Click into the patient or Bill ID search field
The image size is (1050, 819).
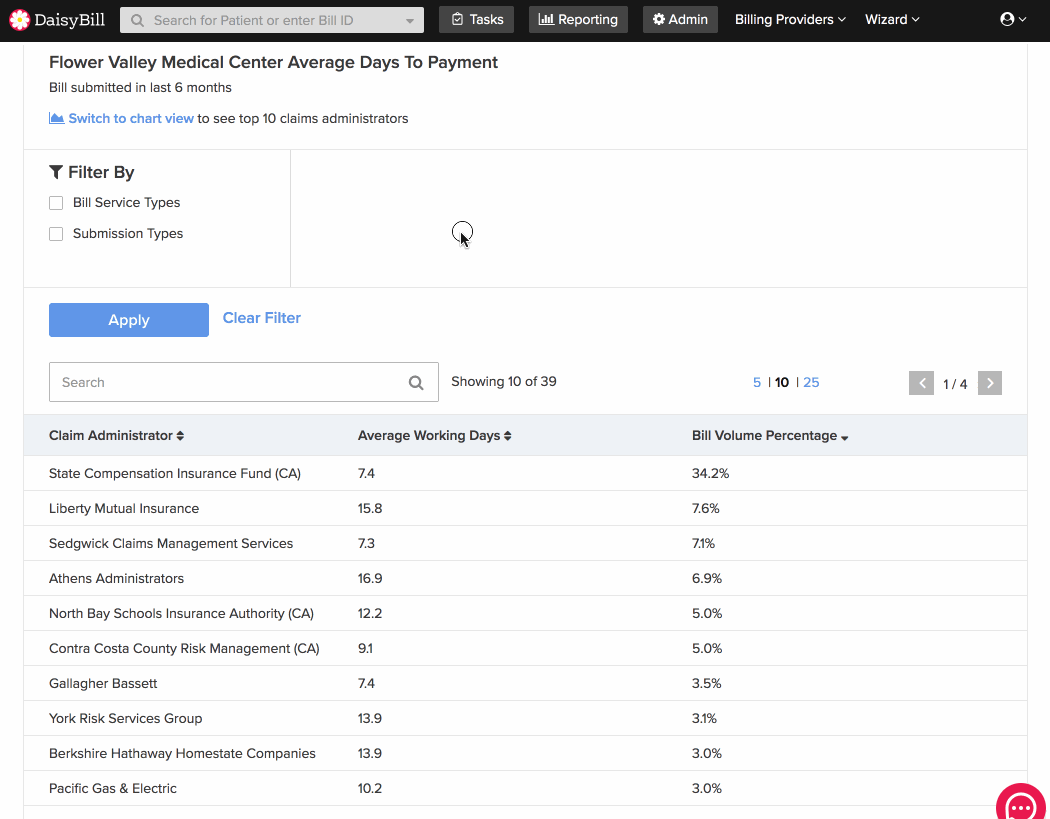click(271, 20)
